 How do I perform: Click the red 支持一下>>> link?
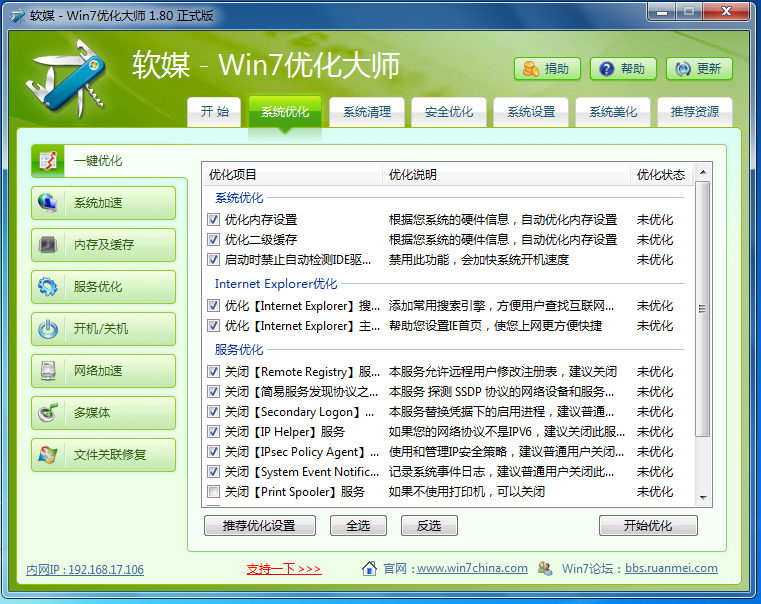pos(284,569)
